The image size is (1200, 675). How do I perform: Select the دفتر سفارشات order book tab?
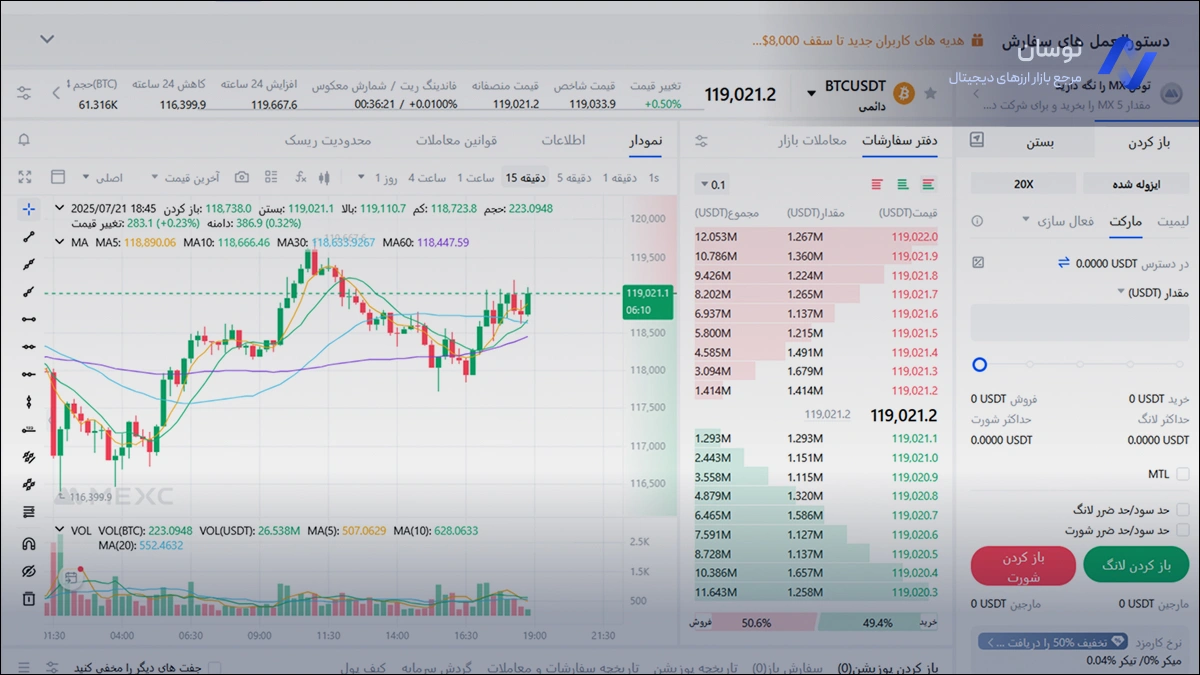pyautogui.click(x=900, y=141)
